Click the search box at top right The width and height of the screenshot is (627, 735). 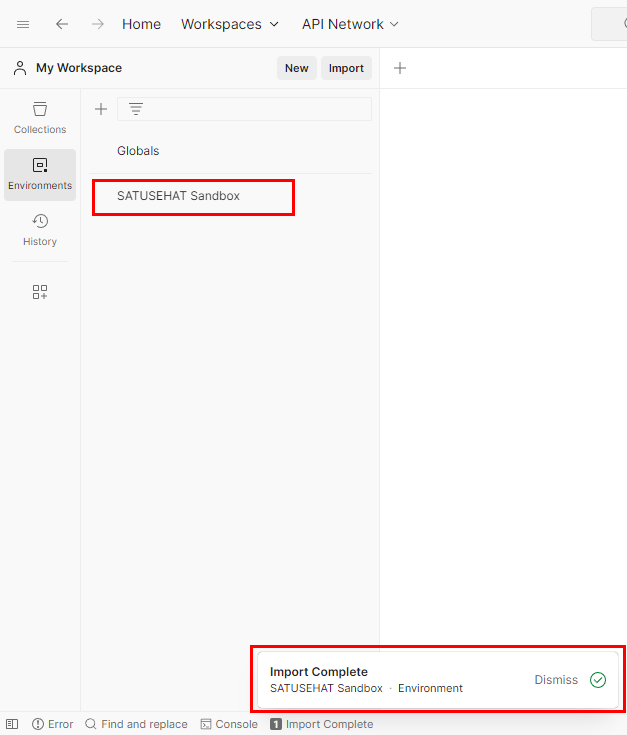coord(609,24)
